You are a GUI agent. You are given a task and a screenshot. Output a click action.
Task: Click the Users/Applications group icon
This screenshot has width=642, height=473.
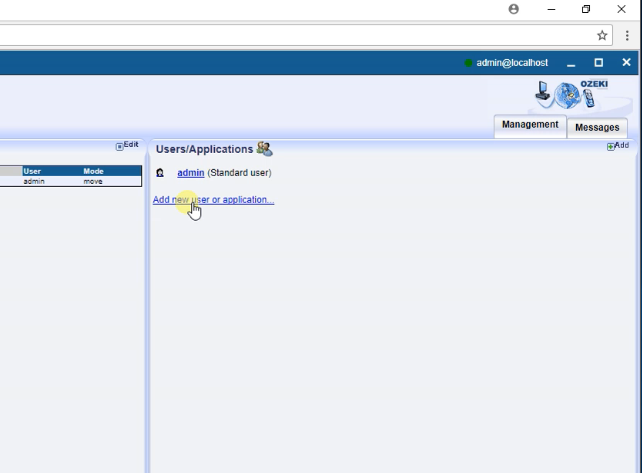[264, 149]
